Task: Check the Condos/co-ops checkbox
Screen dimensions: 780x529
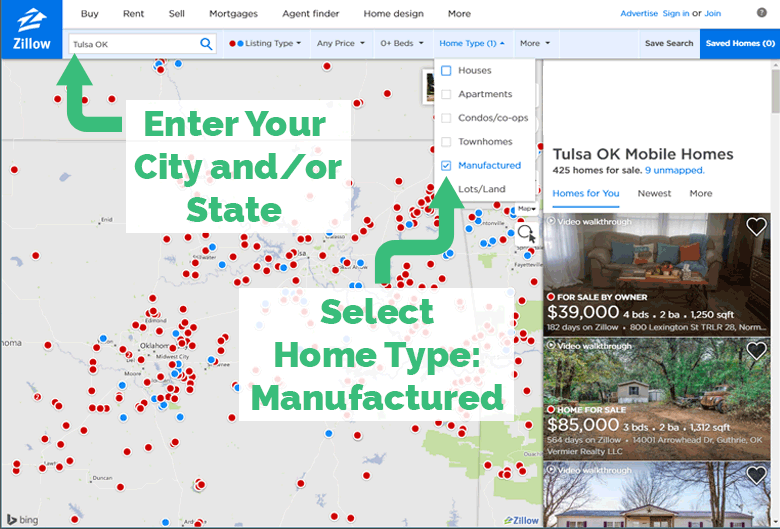Action: pyautogui.click(x=446, y=118)
